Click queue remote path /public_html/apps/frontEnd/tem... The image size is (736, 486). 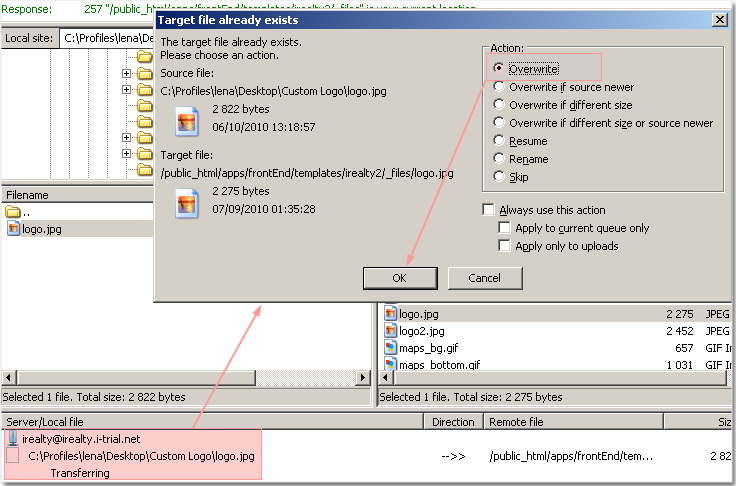(571, 456)
